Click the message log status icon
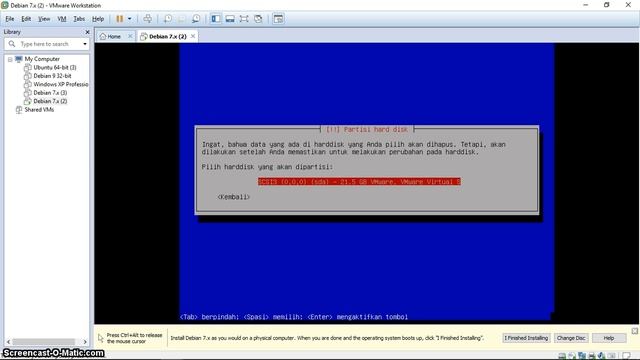 (x=627, y=356)
